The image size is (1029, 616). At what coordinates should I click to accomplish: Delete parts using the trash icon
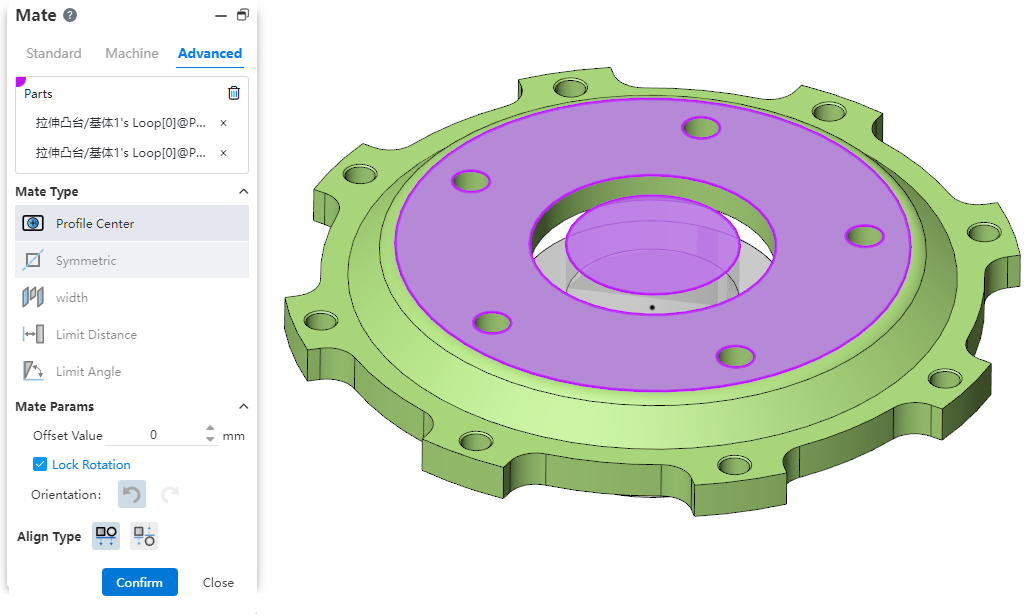coord(234,93)
